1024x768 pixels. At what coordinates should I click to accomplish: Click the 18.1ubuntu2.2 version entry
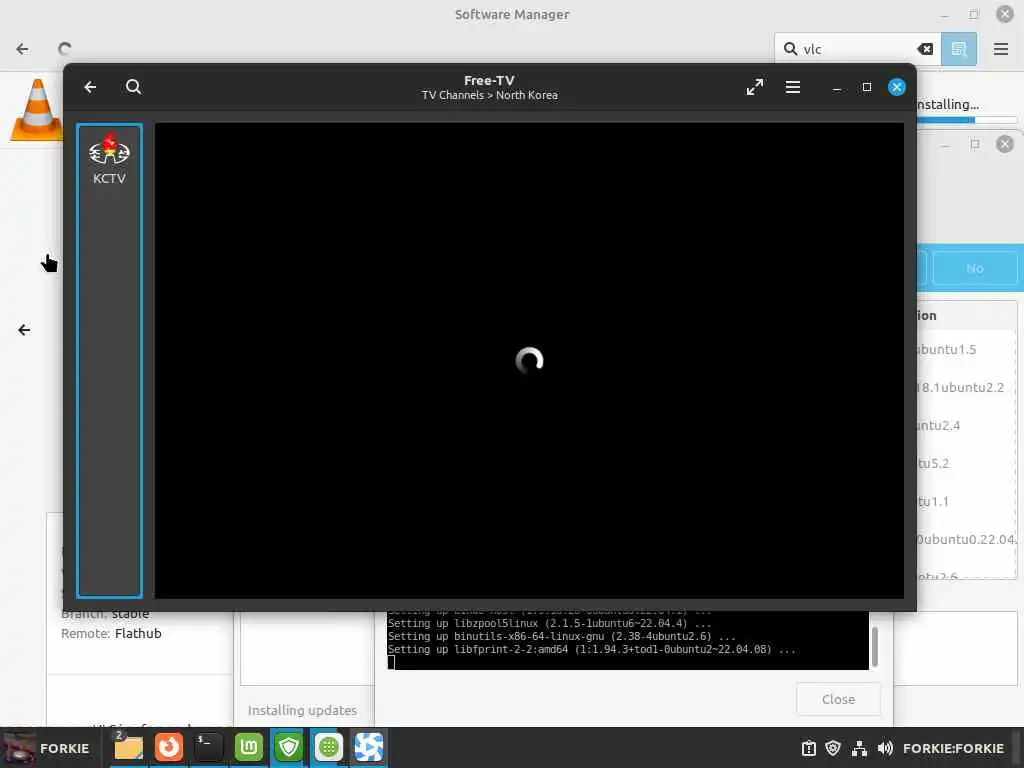tap(960, 387)
